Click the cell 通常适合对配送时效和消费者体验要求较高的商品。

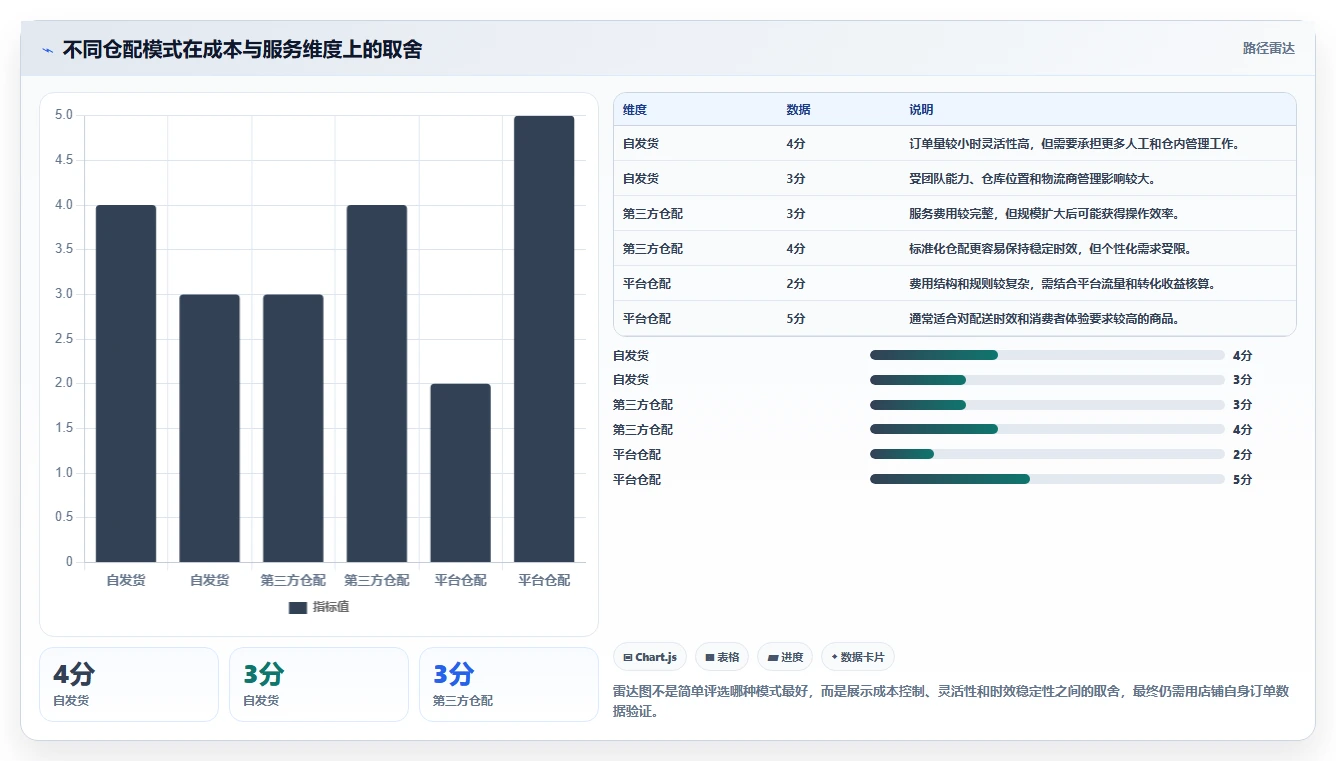[1044, 319]
